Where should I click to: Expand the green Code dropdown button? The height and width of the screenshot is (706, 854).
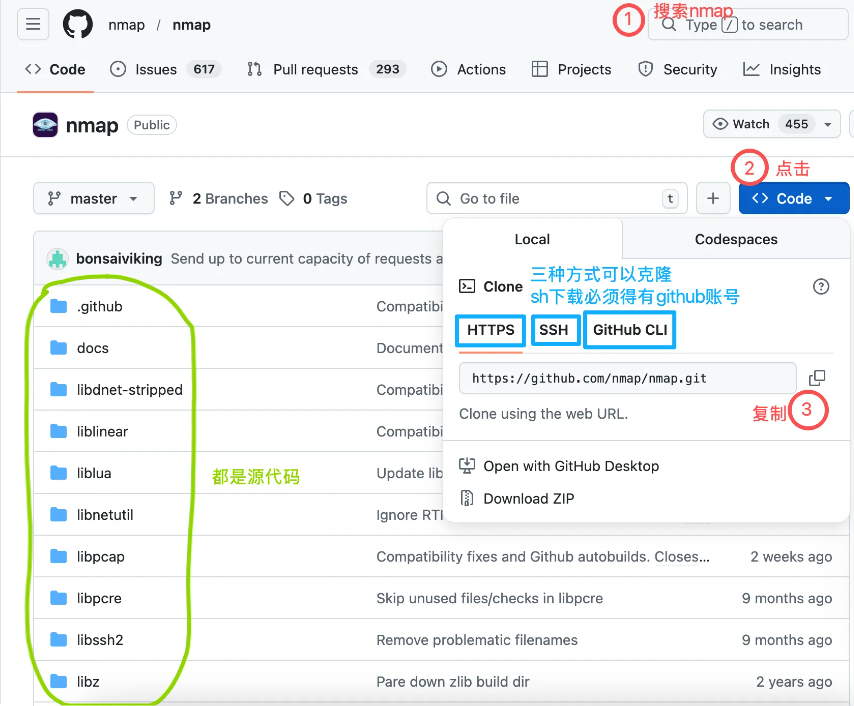pos(793,198)
